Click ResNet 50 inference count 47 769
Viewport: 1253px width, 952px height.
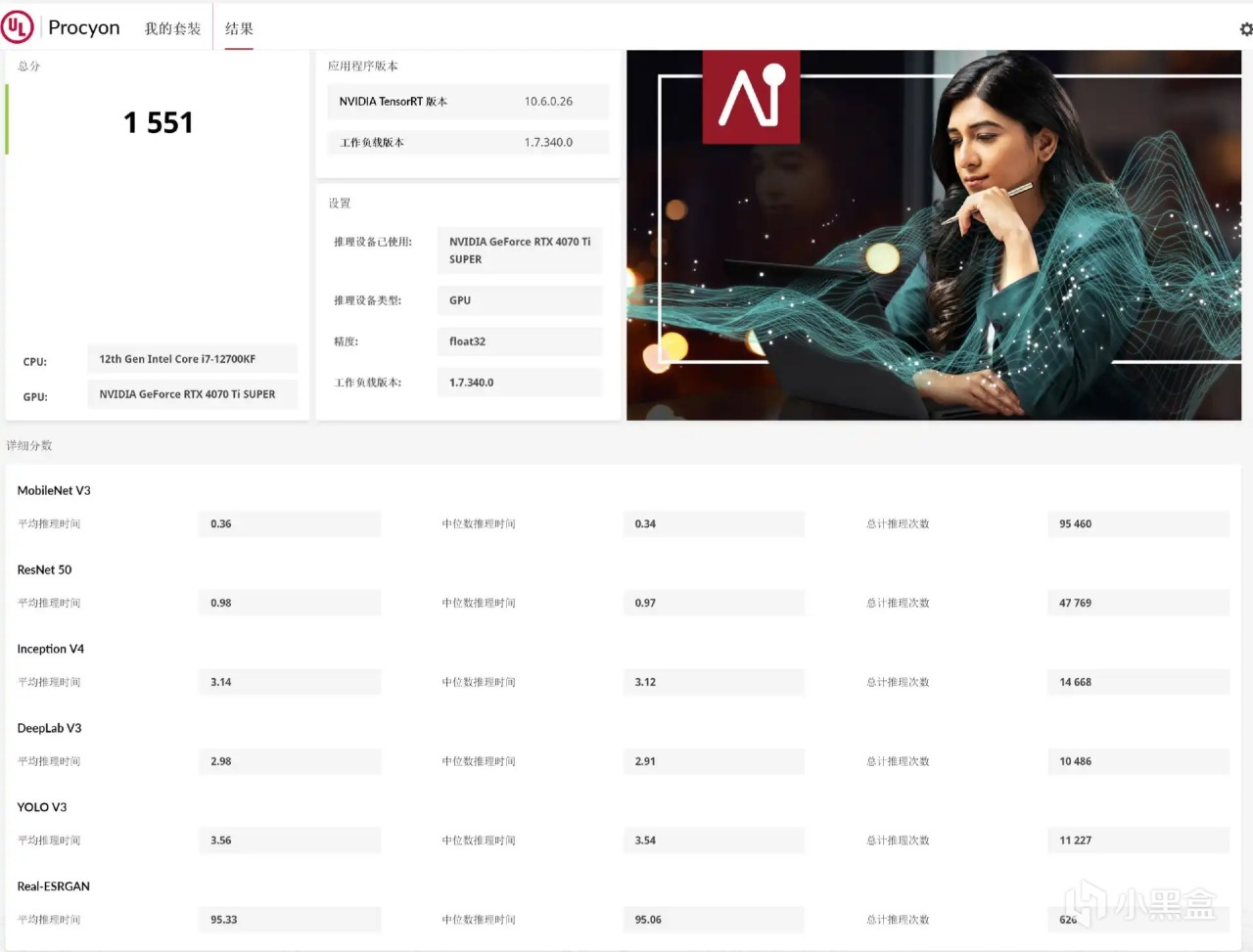(1138, 603)
